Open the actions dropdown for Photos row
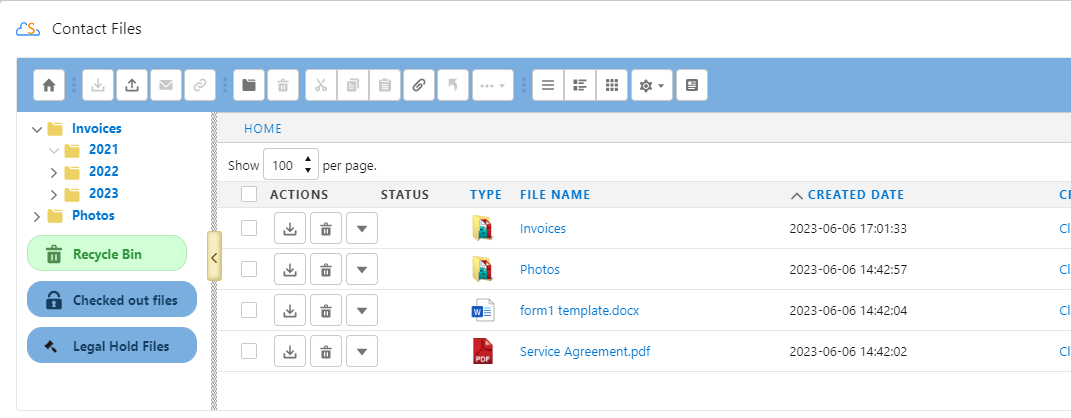This screenshot has width=1071, height=418. (x=361, y=270)
